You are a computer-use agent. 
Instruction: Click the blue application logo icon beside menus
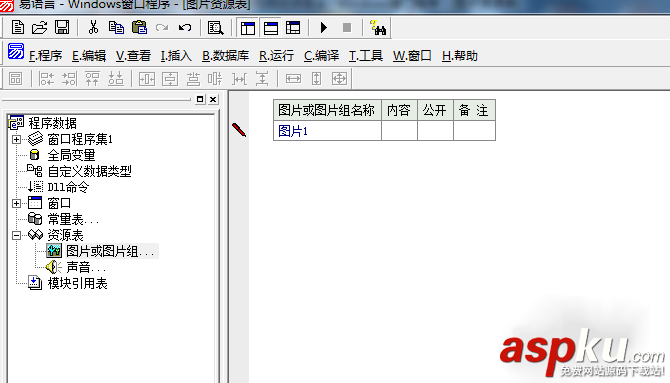tap(16, 51)
